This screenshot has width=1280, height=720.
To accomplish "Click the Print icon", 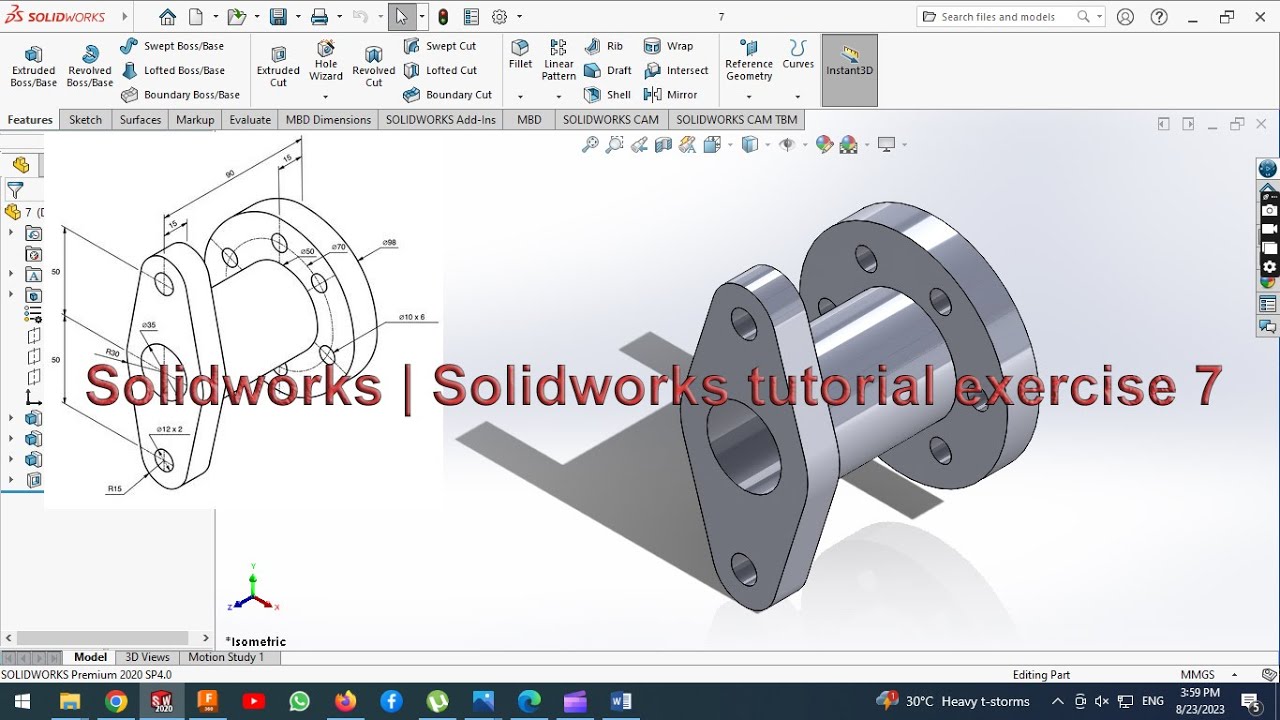I will pos(319,17).
